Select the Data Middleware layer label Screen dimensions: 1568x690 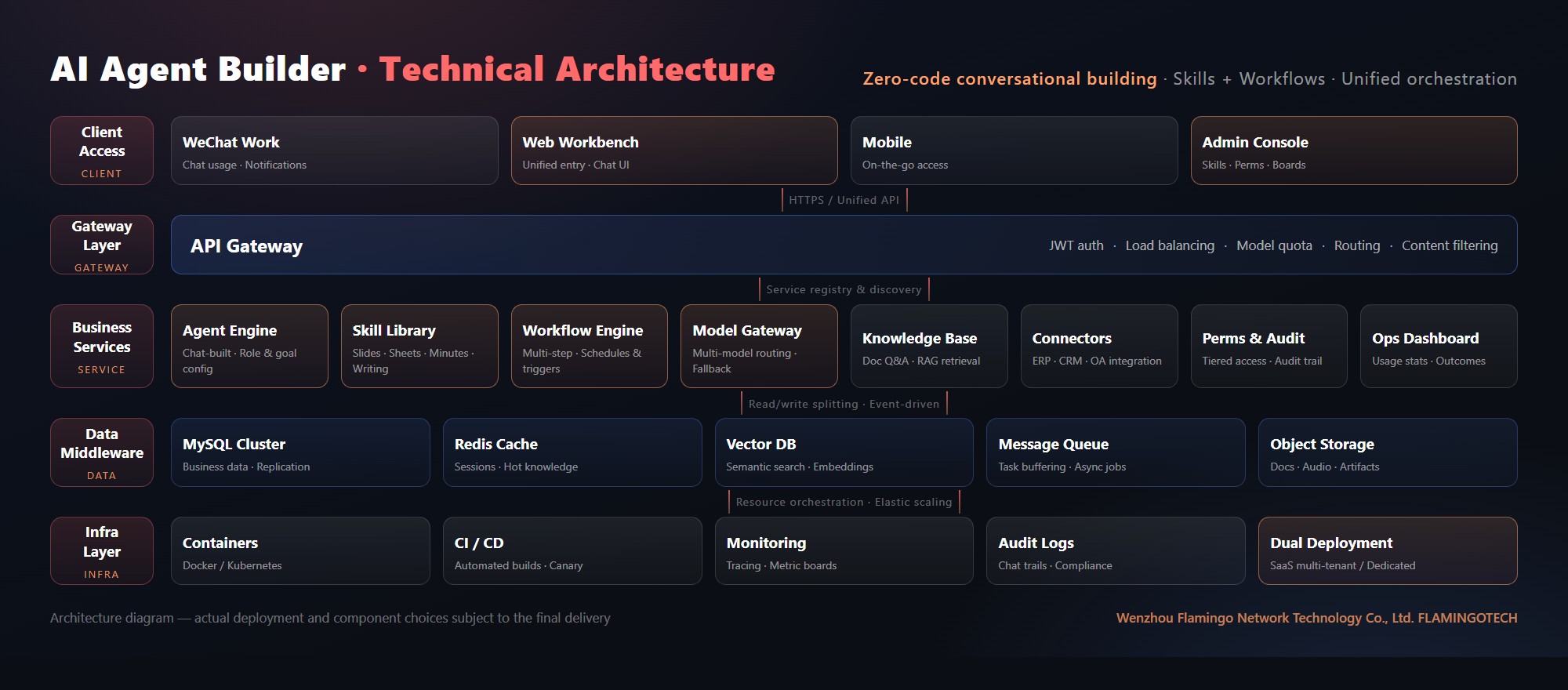[x=102, y=452]
